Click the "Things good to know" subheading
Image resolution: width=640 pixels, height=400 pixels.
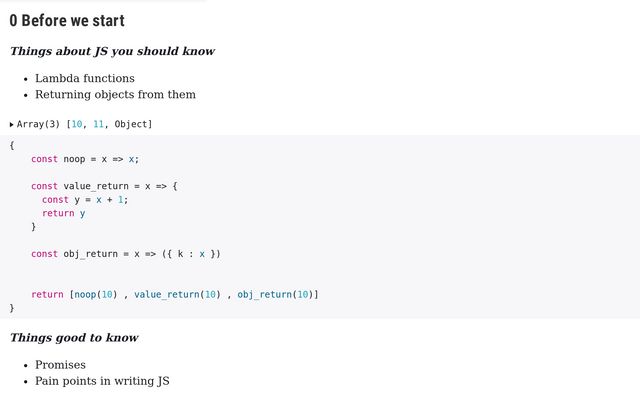(x=74, y=338)
